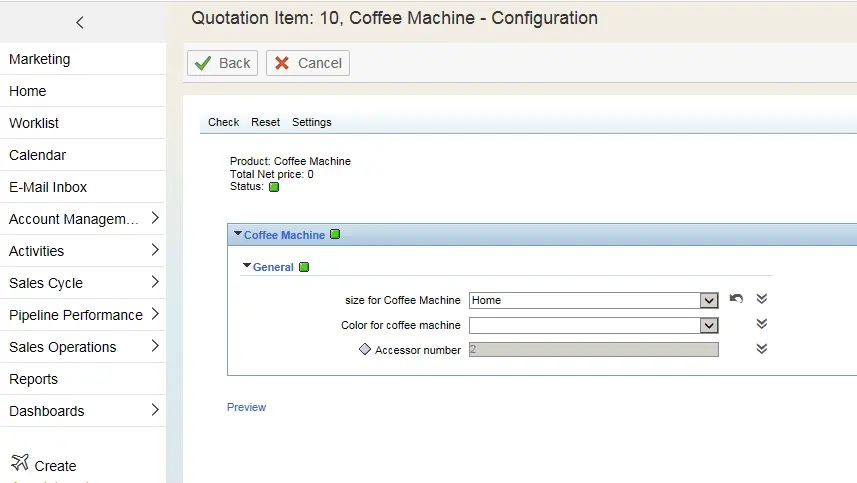Click the undo arrow beside size field

pos(736,299)
